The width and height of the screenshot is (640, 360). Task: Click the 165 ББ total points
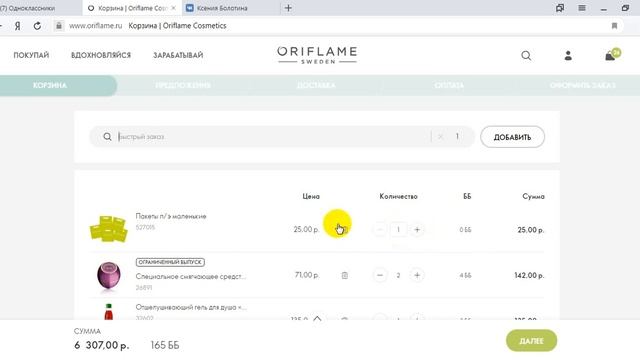click(165, 345)
